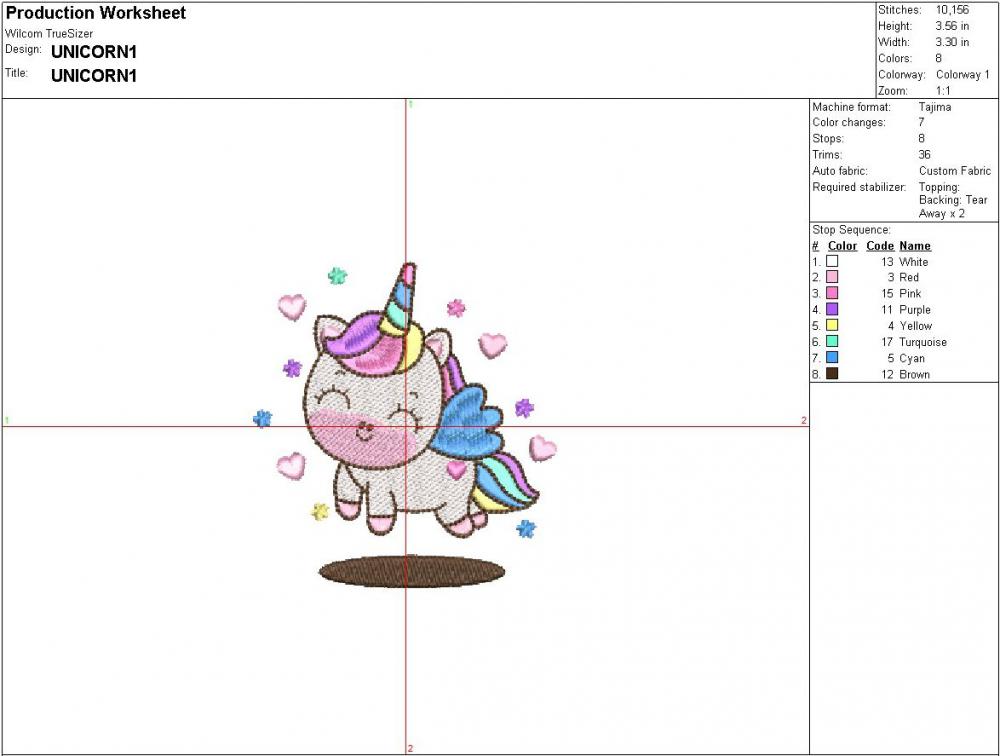Select the Brown color swatch
1000x756 pixels.
coord(832,373)
